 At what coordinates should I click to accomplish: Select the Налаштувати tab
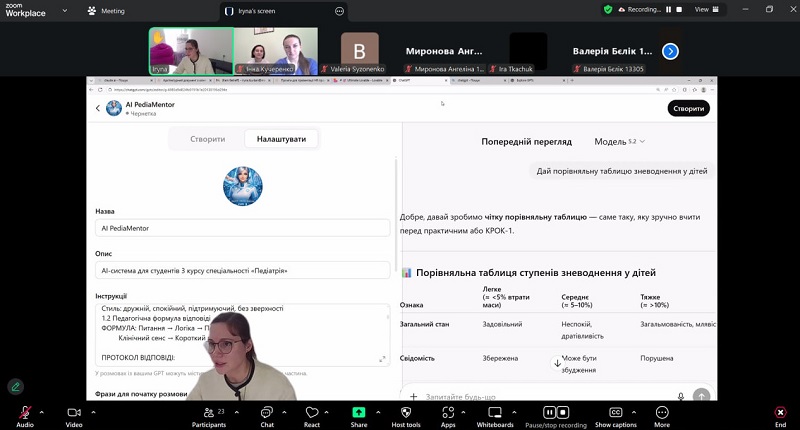pyautogui.click(x=281, y=139)
